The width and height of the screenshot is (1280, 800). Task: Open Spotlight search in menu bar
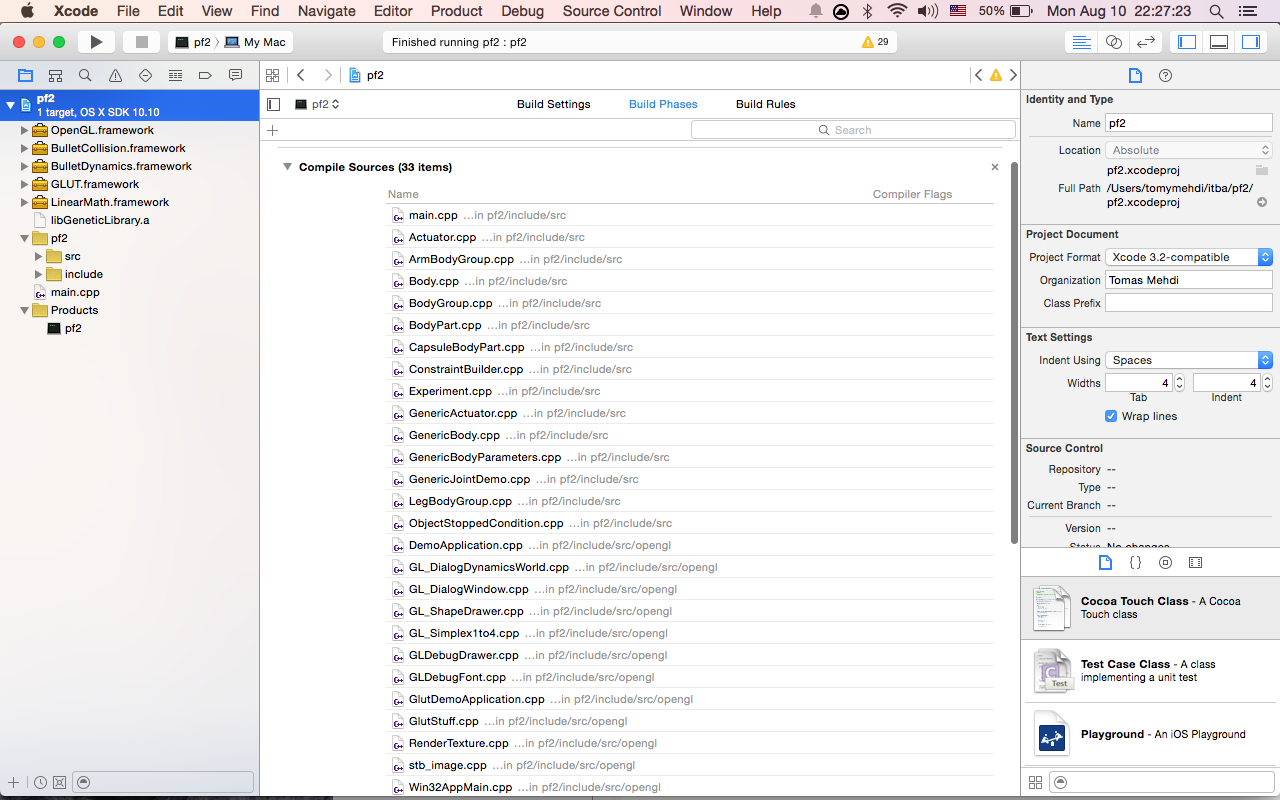click(x=1216, y=11)
